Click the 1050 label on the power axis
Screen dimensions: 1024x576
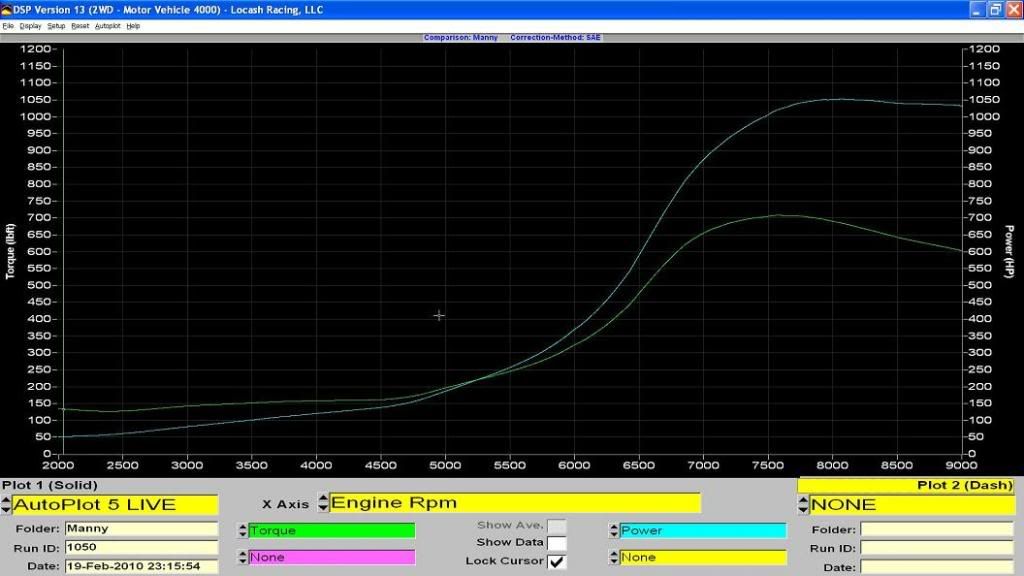click(984, 100)
